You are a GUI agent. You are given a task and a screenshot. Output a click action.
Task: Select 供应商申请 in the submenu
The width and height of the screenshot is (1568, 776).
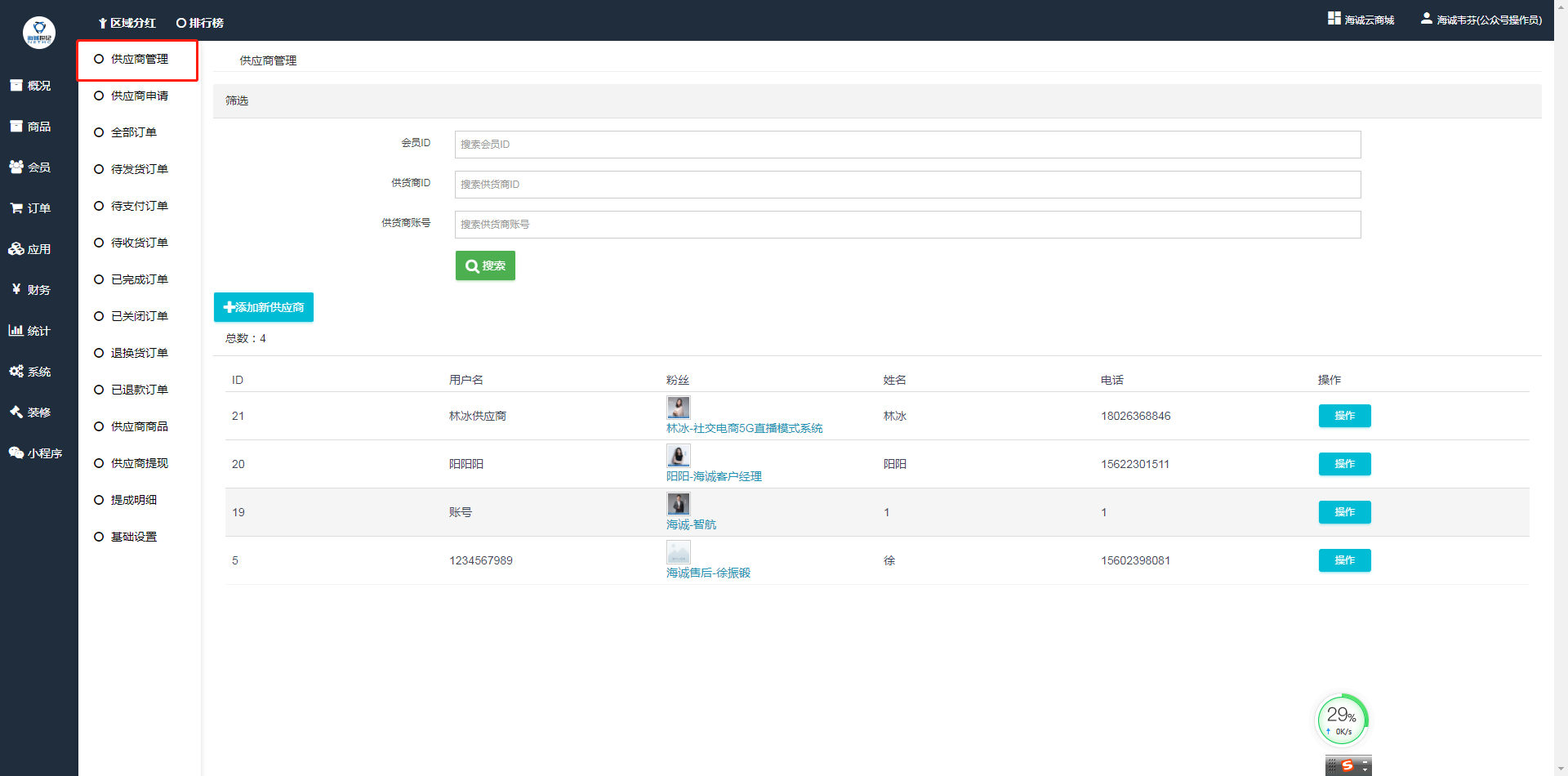coord(139,96)
